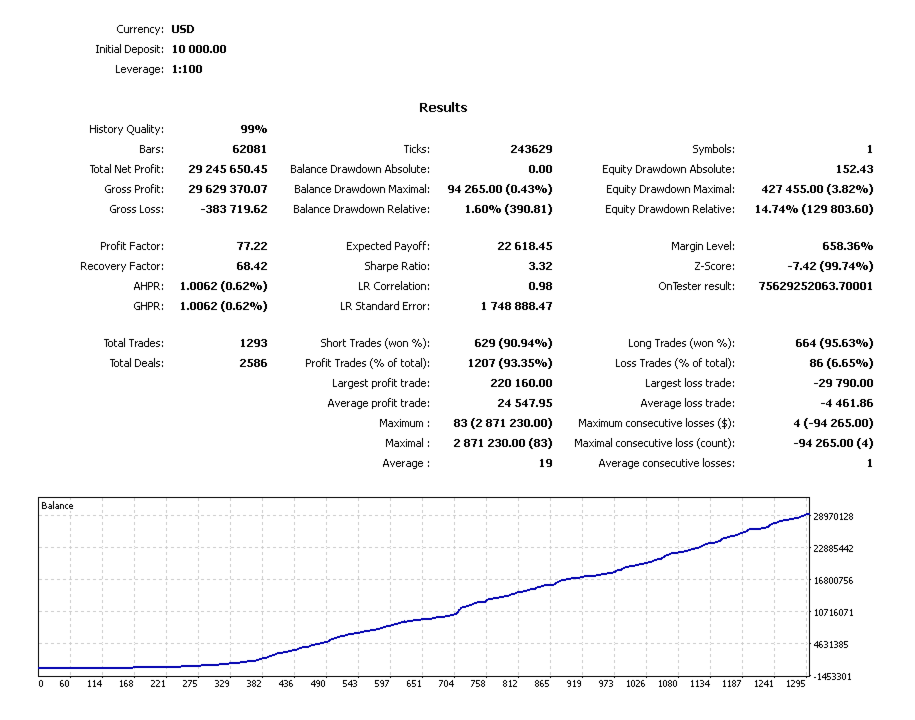Select the Largest profit trade value 220 160.00

[x=521, y=383]
